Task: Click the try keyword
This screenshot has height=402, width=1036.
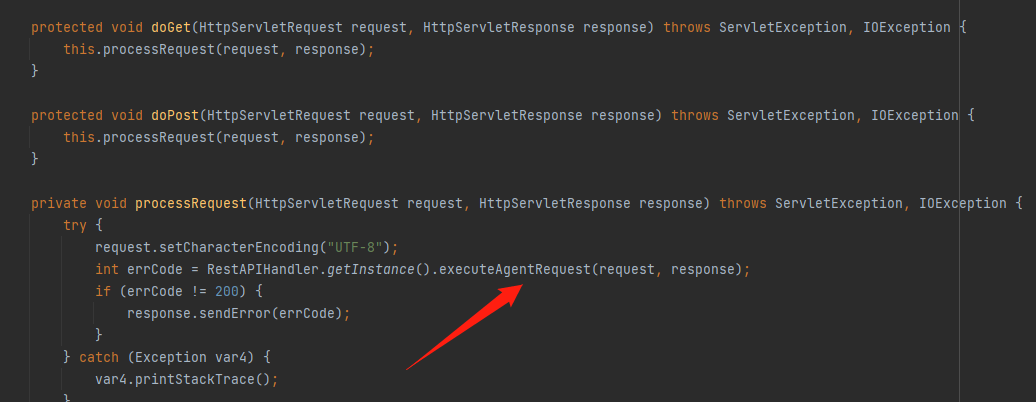Action: (x=75, y=225)
